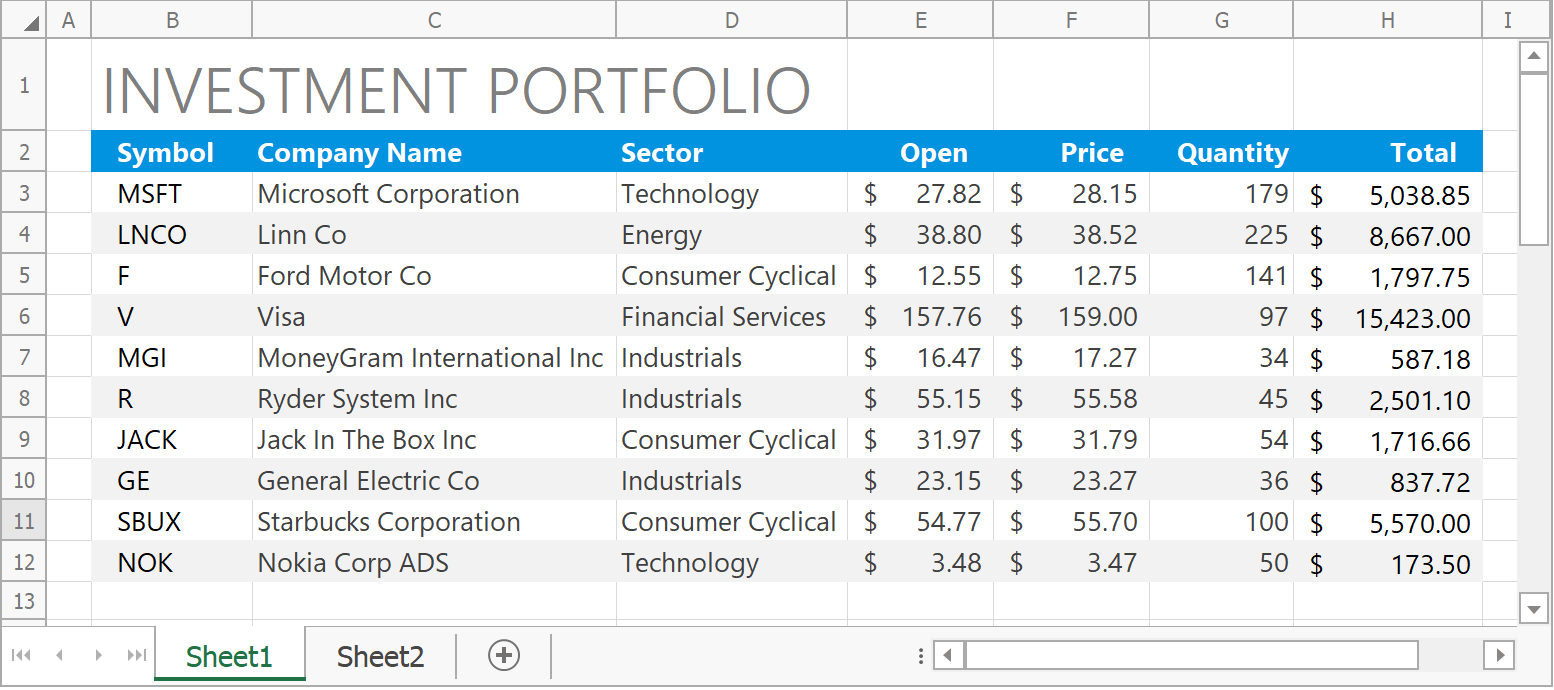Click previous sheet navigation arrow
Screen dimensions: 1554x690
59,656
